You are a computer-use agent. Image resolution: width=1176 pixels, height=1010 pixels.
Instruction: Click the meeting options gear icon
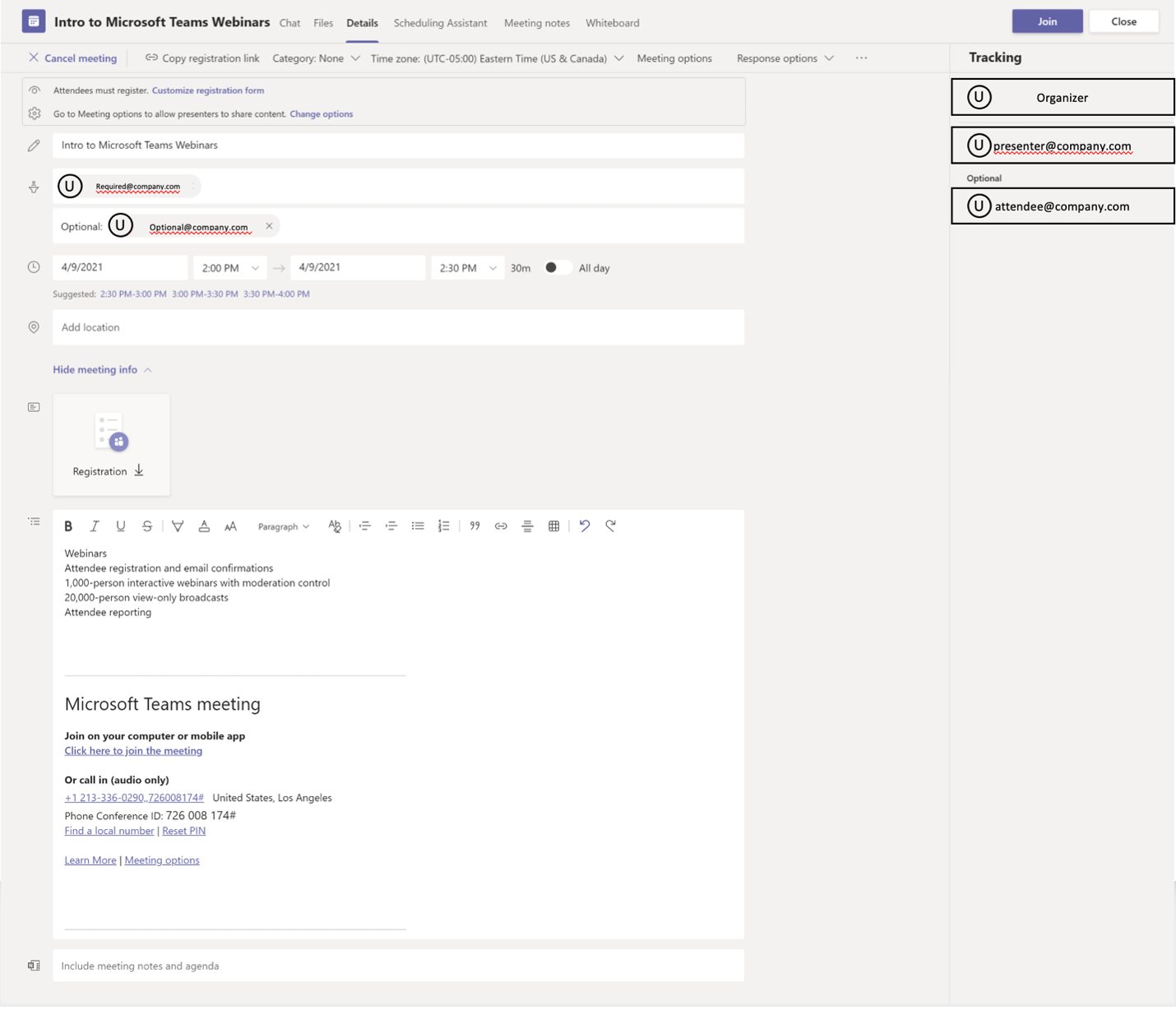(x=35, y=114)
